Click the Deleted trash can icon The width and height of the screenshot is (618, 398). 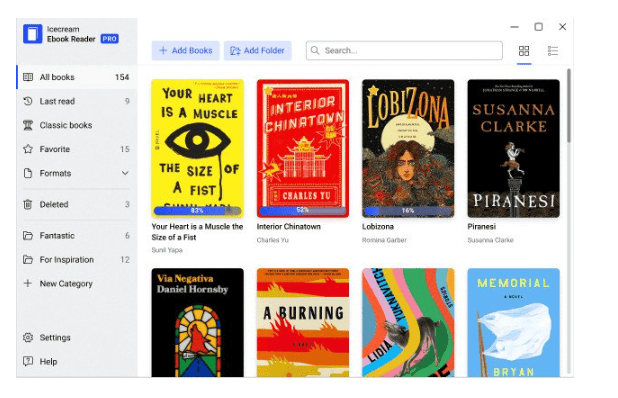28,204
